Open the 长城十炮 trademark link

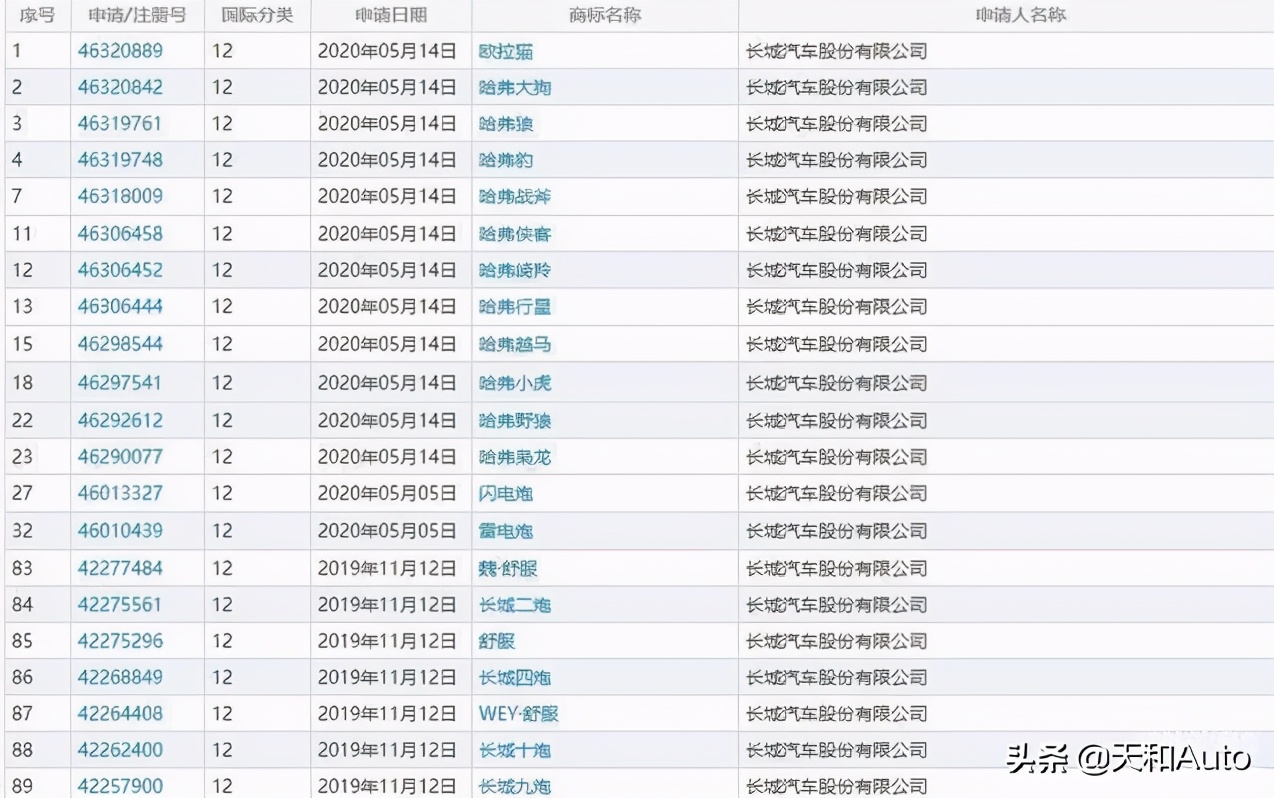(515, 750)
